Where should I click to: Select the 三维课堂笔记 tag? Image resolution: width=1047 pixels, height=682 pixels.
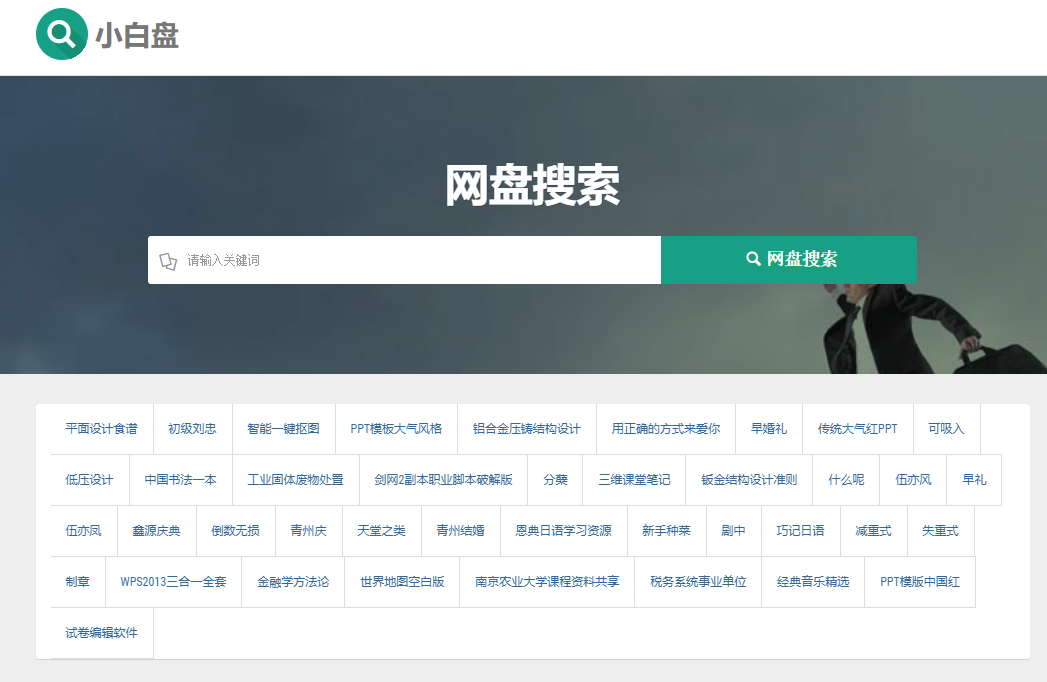point(634,480)
